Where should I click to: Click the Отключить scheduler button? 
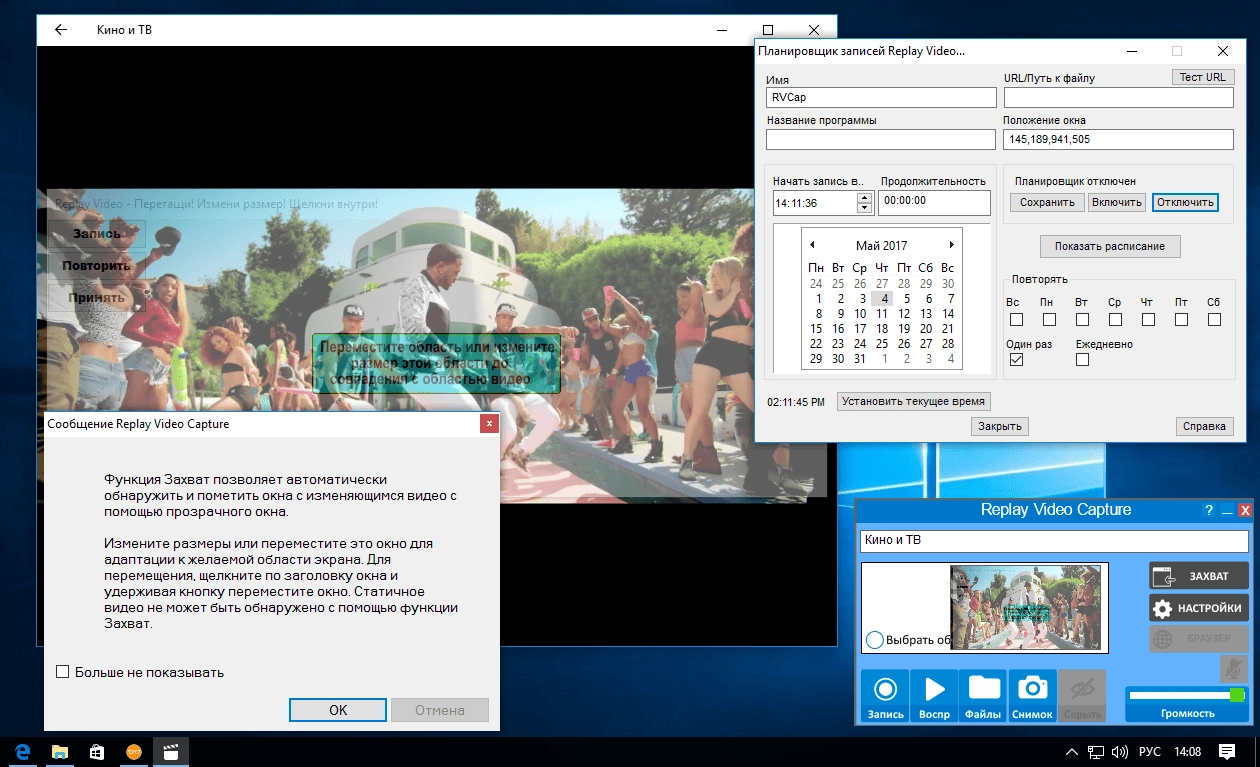(1185, 202)
